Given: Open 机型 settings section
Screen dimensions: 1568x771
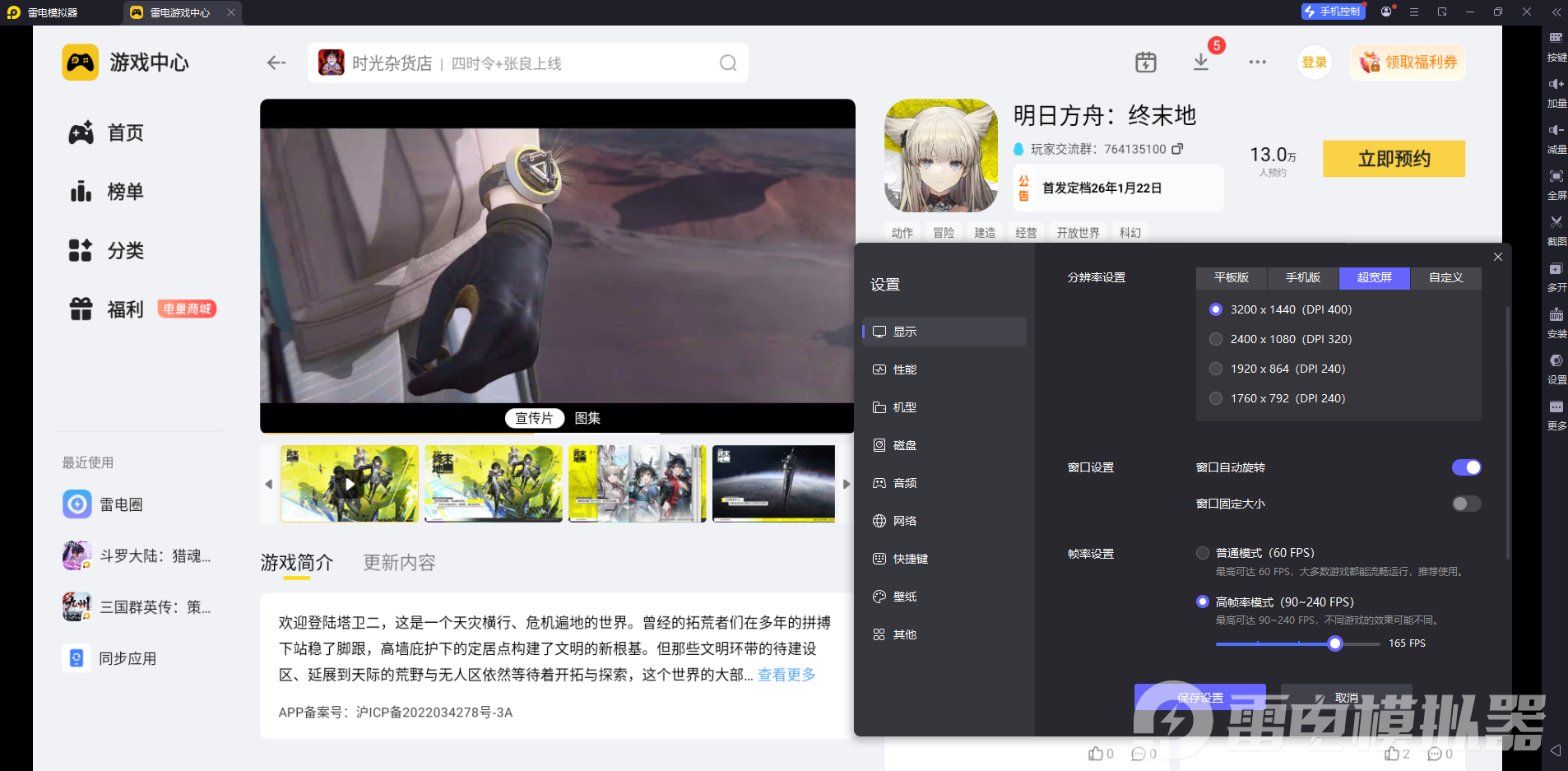Looking at the screenshot, I should tap(944, 407).
